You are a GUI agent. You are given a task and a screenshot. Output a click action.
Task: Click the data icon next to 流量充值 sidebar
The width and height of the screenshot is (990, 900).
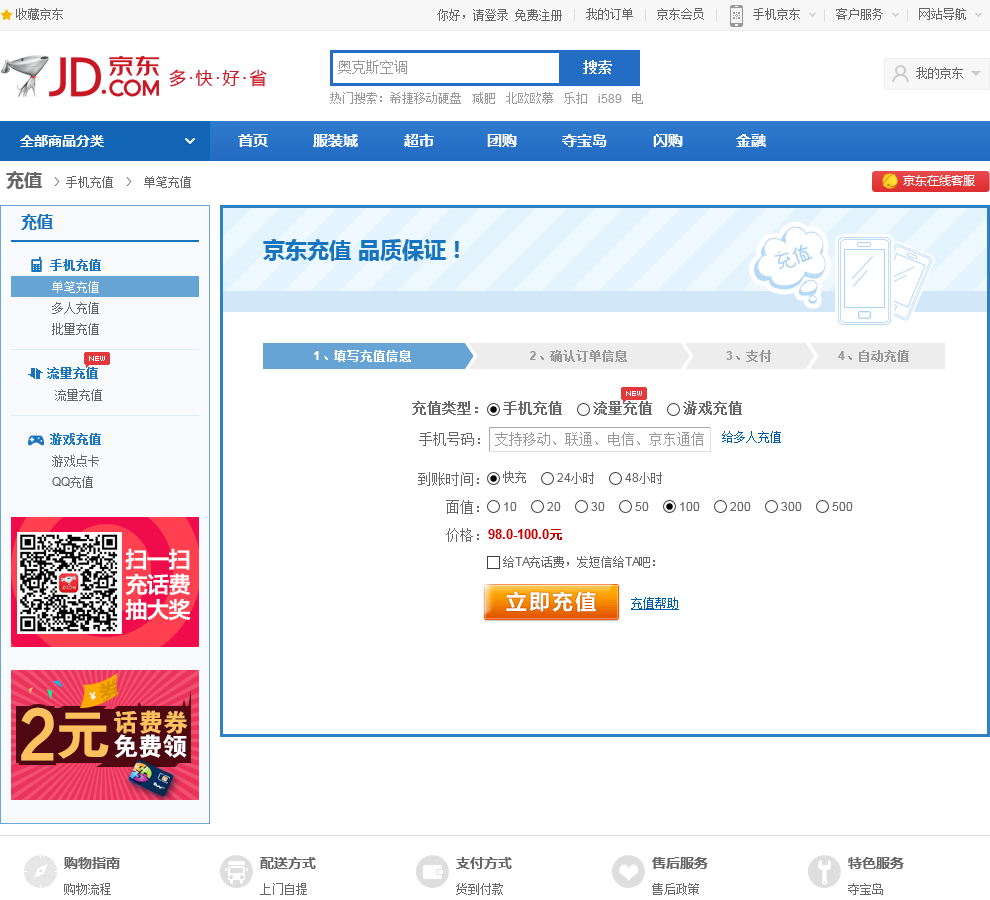coord(35,373)
